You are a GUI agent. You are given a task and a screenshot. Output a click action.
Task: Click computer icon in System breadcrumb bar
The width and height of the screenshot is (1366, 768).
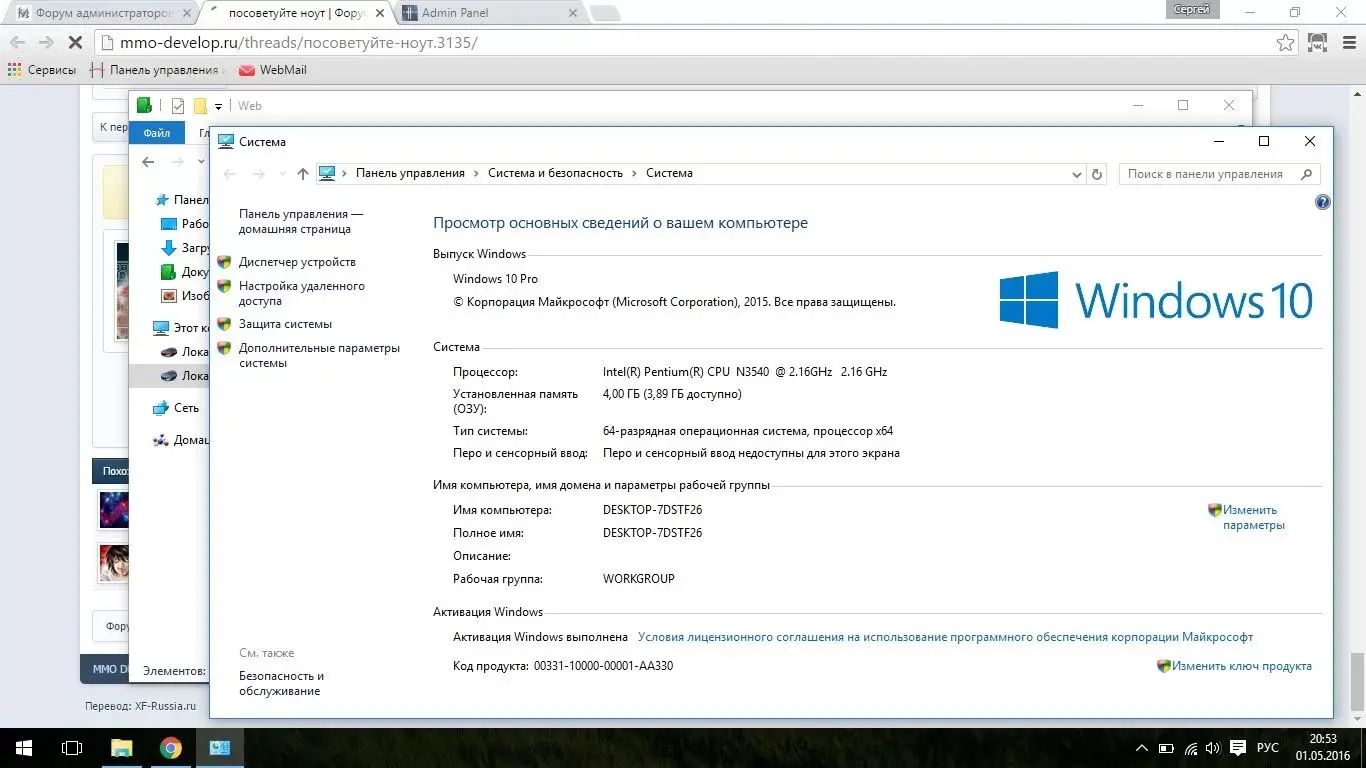click(x=327, y=173)
